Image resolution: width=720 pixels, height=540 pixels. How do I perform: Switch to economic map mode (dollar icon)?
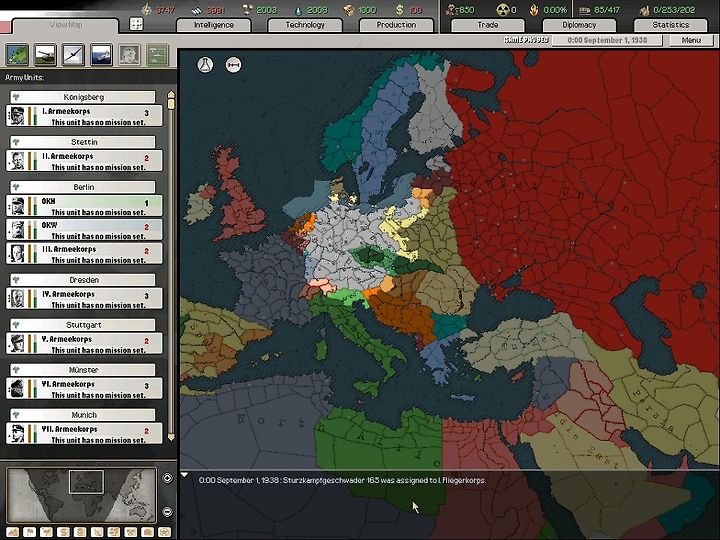(63, 532)
